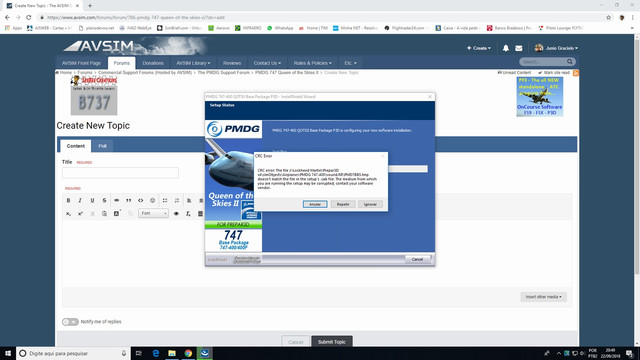Open the emoticon picker
Viewport: 640px width, 360px height.
pos(152,200)
